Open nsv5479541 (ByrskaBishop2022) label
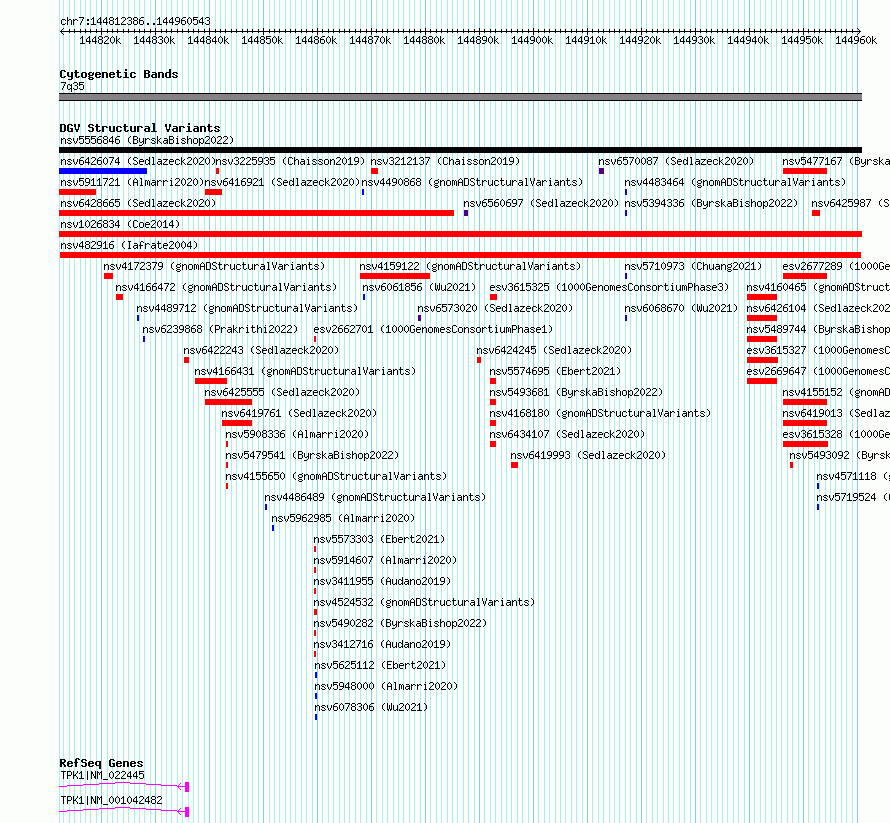890x823 pixels. (312, 455)
